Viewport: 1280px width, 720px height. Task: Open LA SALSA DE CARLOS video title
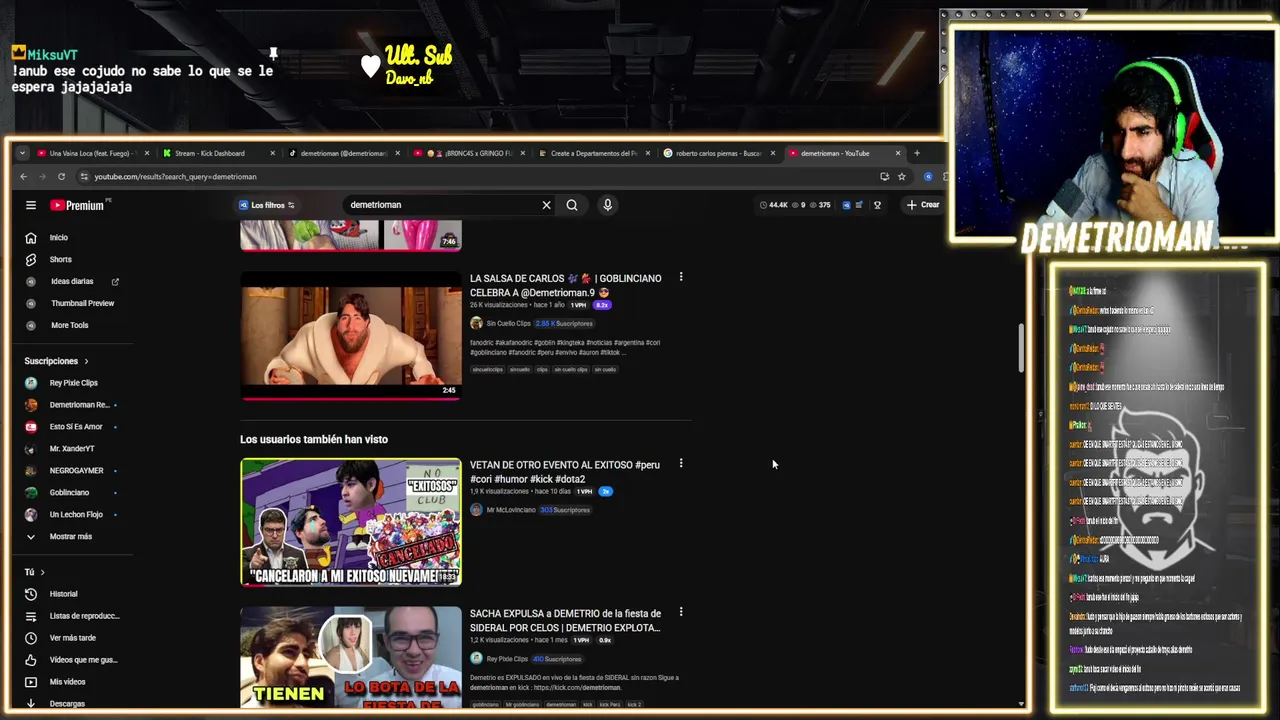566,285
